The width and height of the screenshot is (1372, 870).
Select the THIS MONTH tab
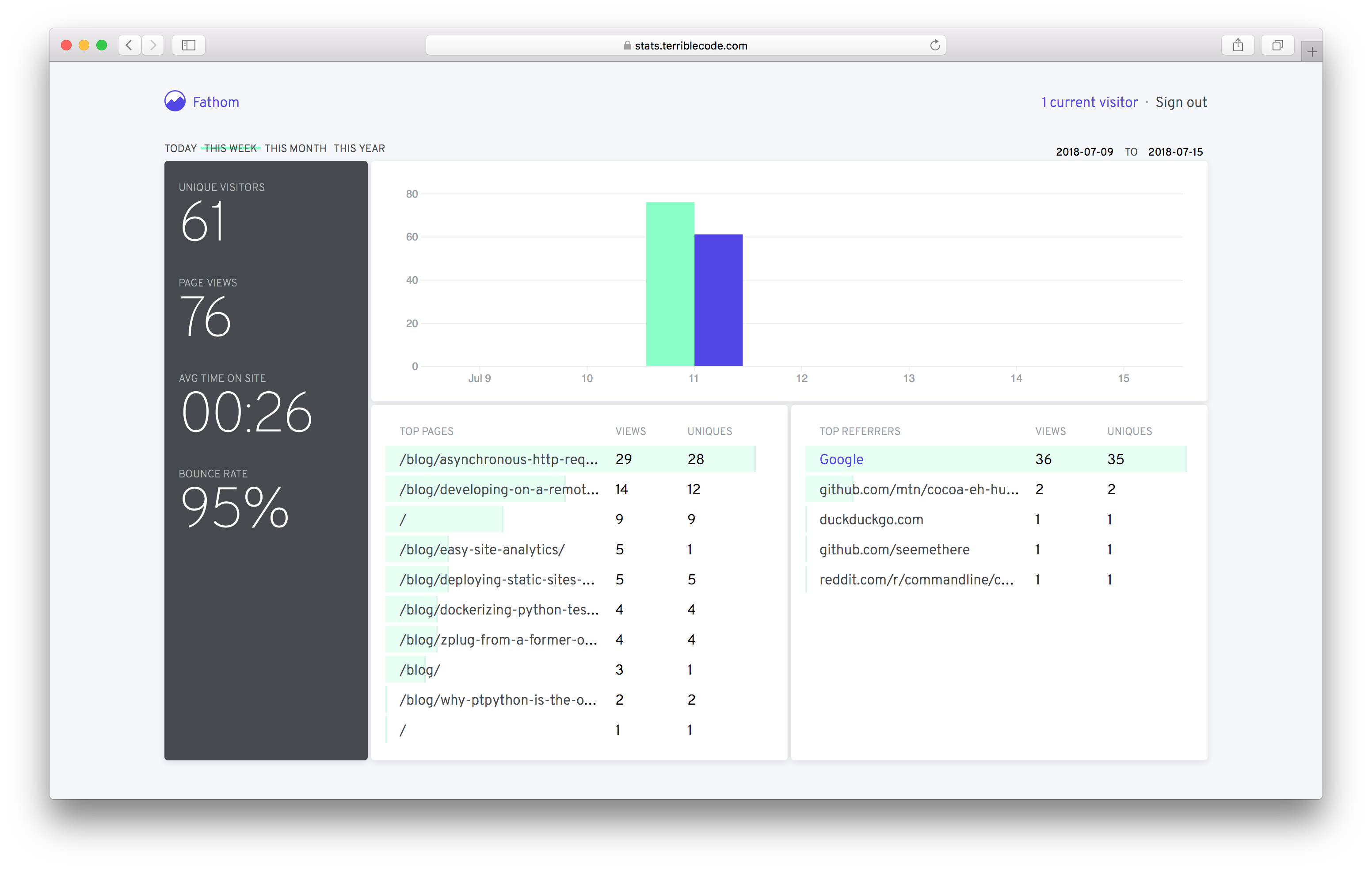pos(295,148)
